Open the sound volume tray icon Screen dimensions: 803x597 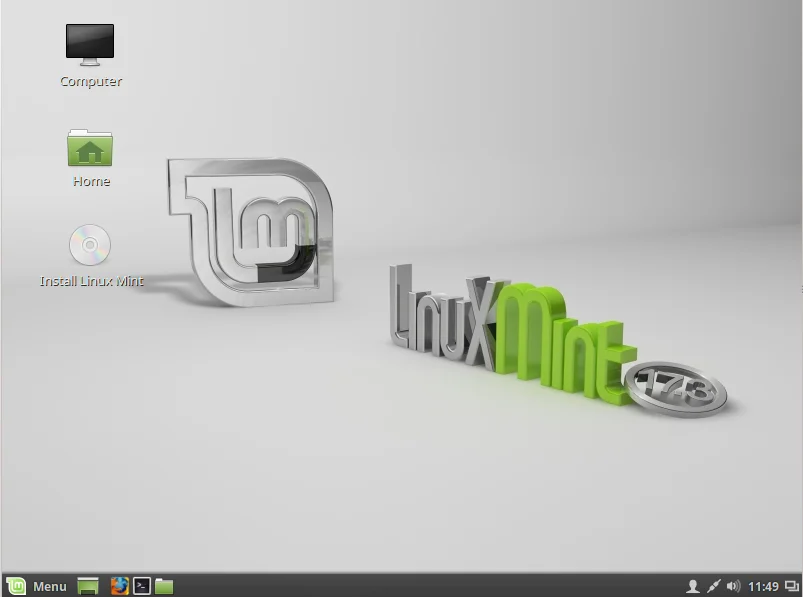point(733,586)
